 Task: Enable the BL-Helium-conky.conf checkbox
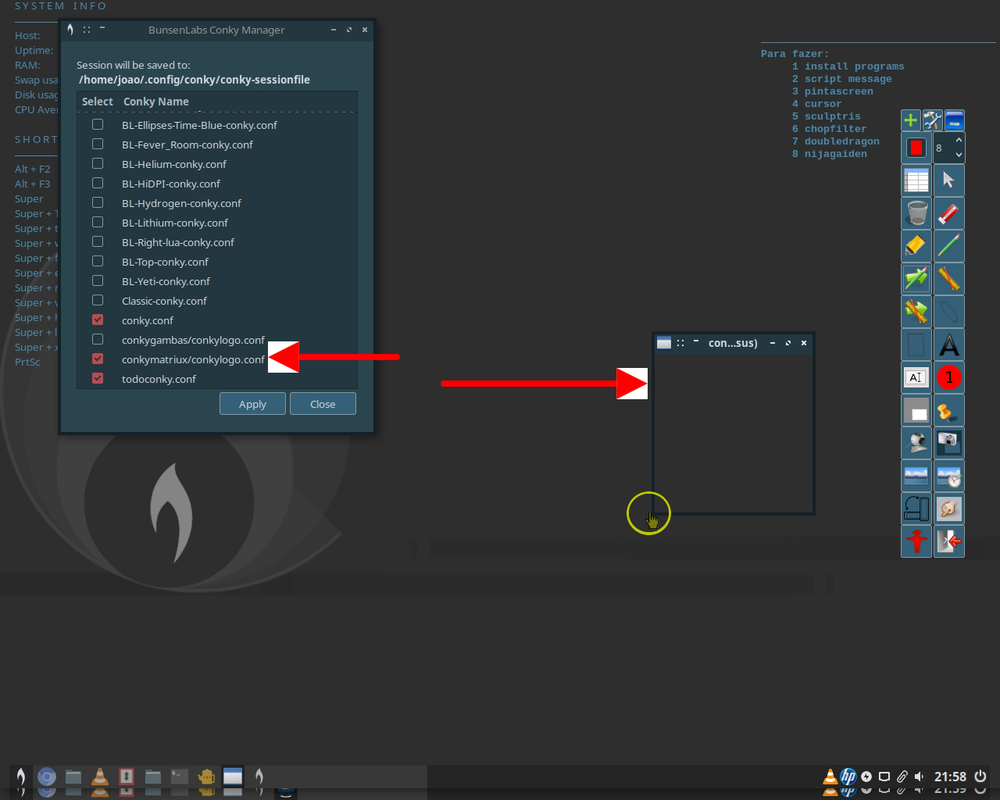coord(98,164)
